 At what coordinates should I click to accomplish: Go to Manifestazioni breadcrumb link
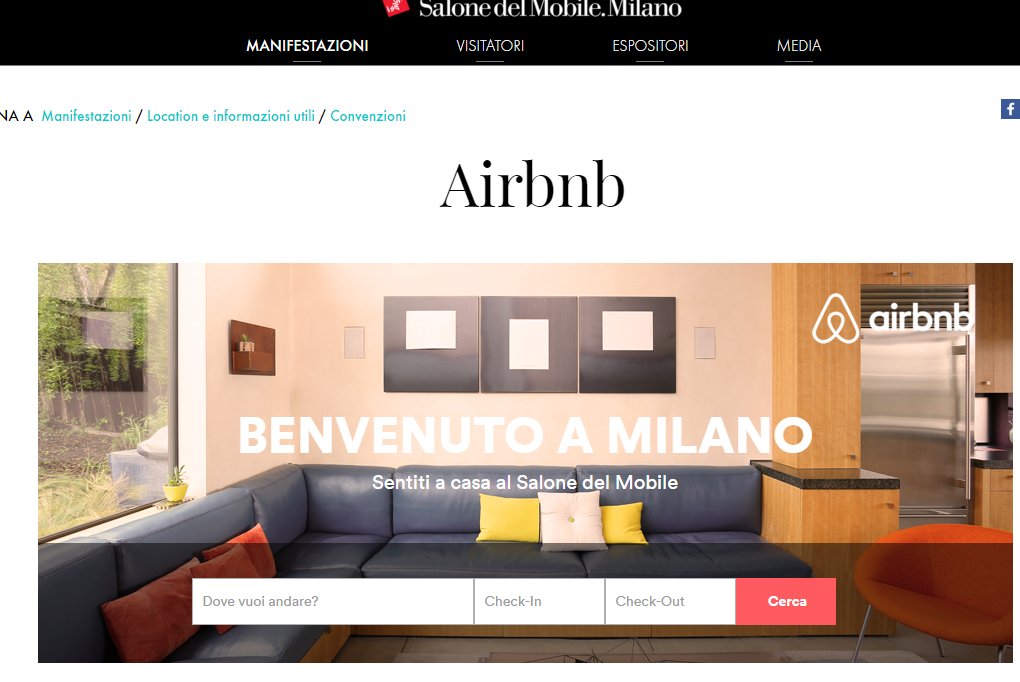tap(87, 116)
